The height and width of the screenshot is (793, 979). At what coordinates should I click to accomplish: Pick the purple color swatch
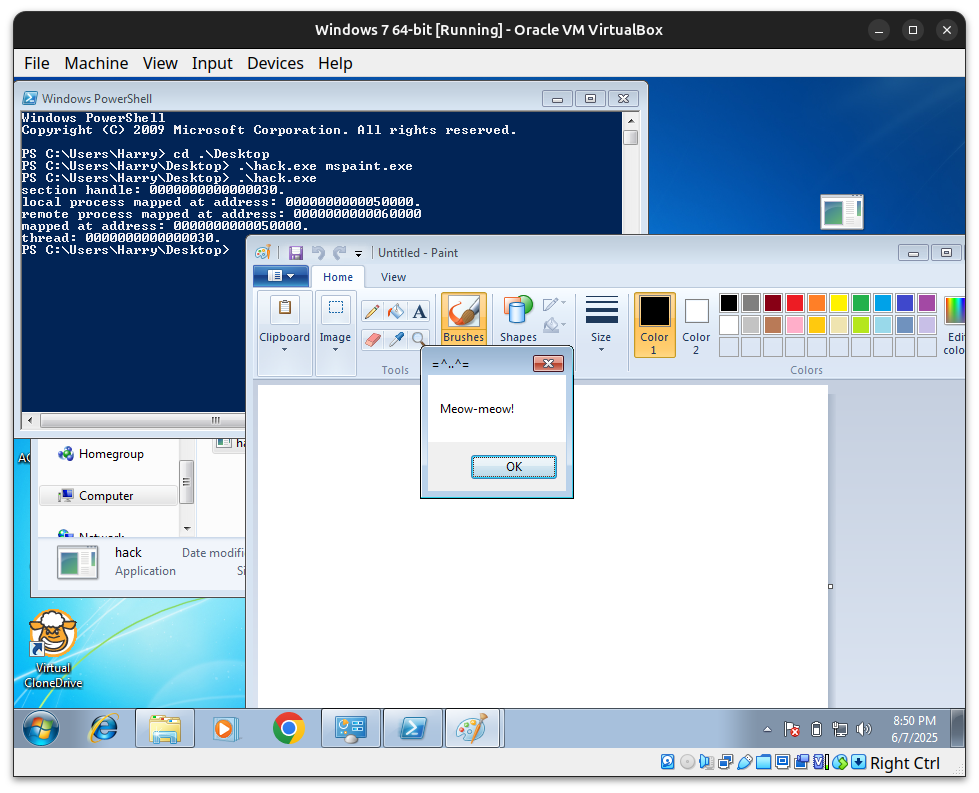tap(927, 303)
